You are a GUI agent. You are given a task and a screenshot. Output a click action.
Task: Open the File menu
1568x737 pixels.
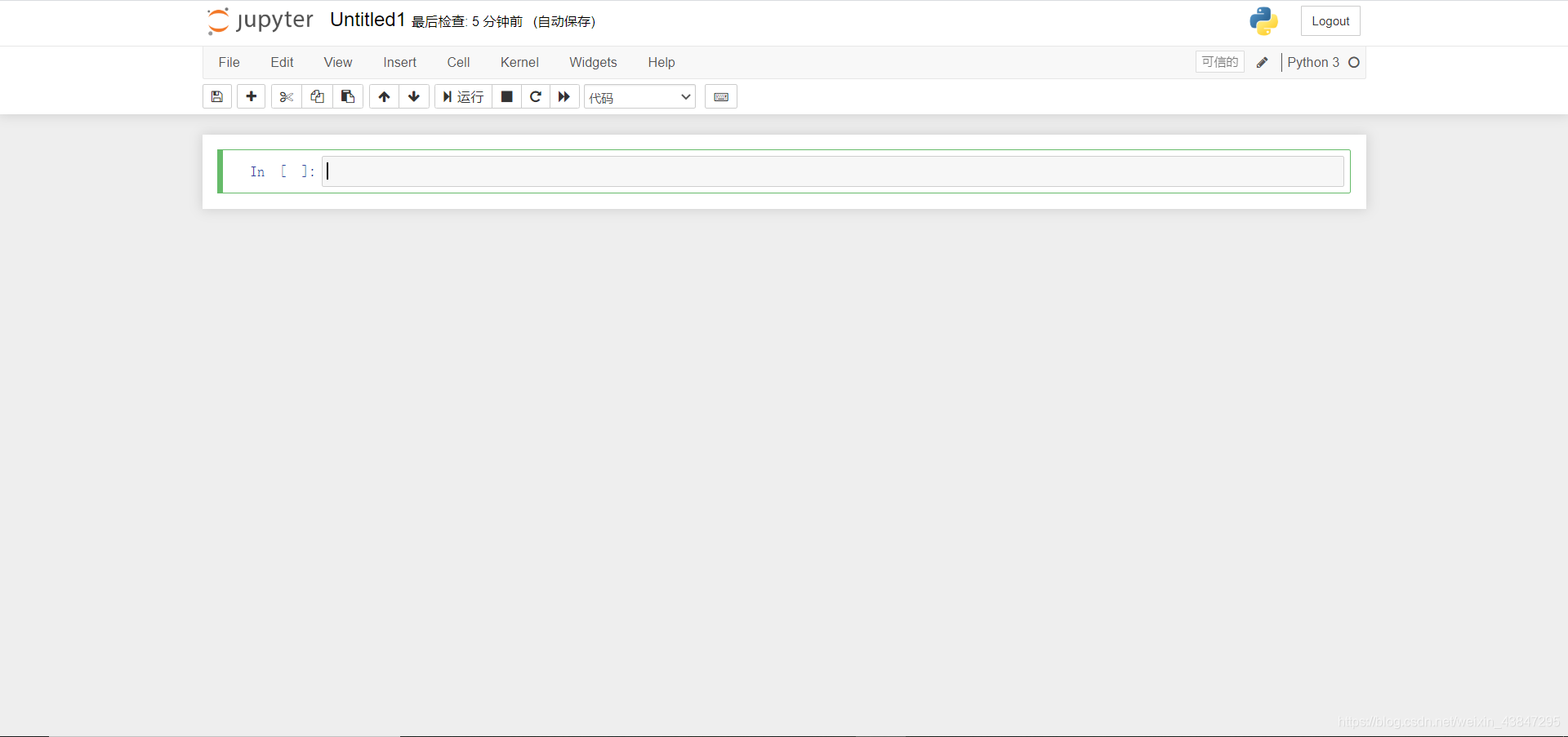pos(229,62)
